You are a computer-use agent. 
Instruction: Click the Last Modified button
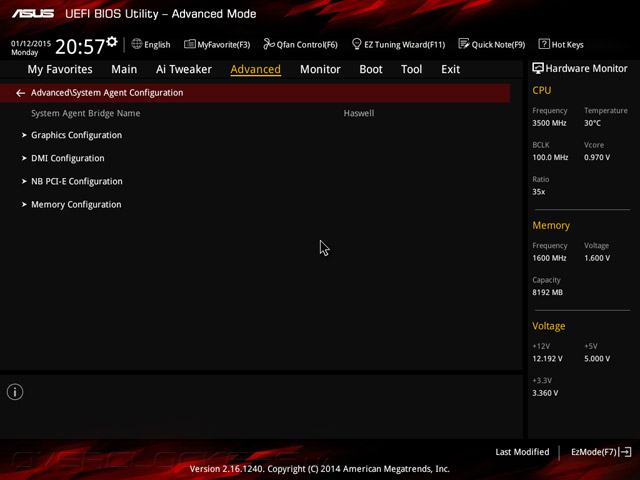tap(522, 452)
